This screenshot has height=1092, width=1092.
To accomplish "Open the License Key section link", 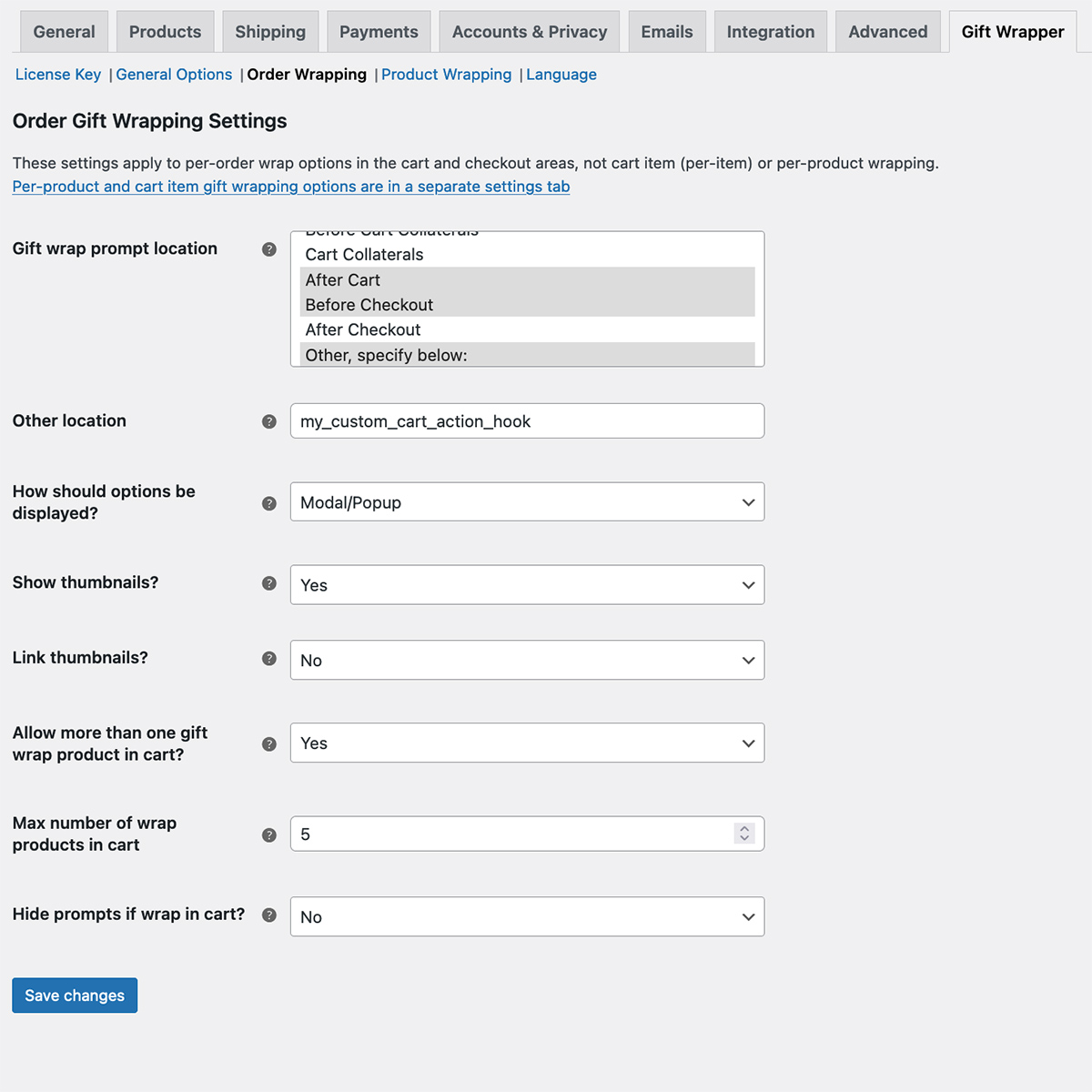I will (x=58, y=75).
